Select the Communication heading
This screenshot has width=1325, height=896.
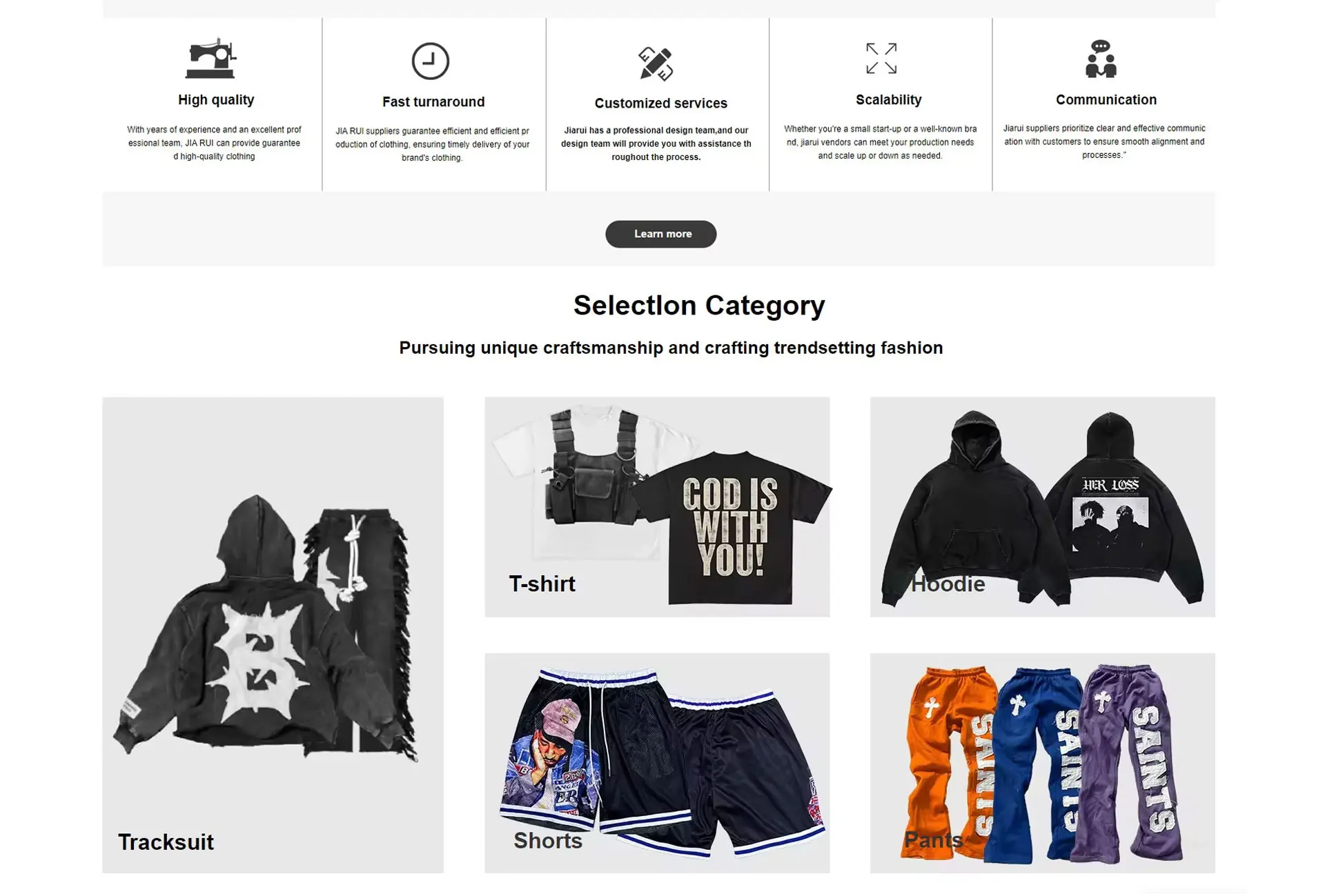pos(1106,100)
